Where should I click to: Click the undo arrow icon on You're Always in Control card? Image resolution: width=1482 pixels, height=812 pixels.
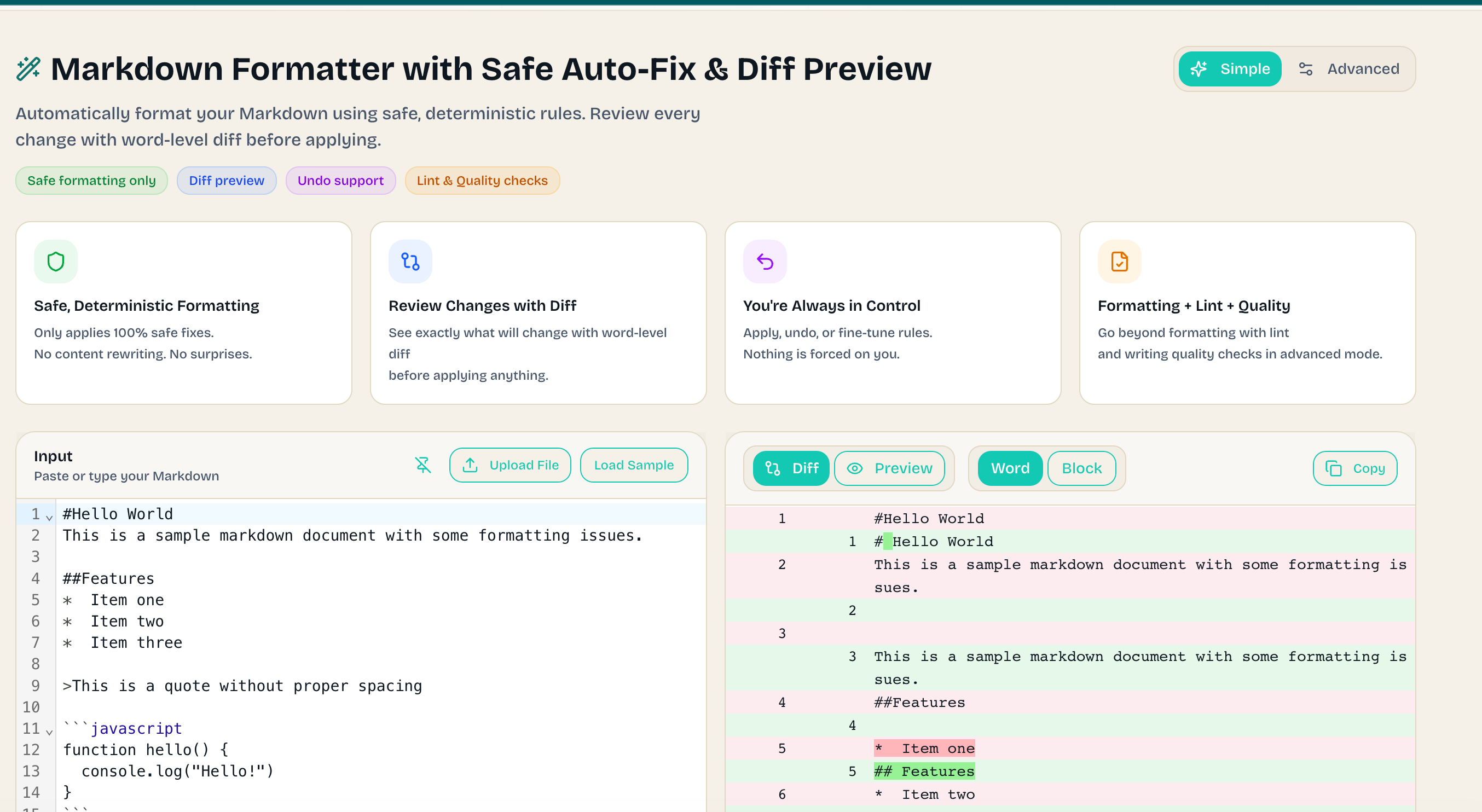tap(765, 262)
